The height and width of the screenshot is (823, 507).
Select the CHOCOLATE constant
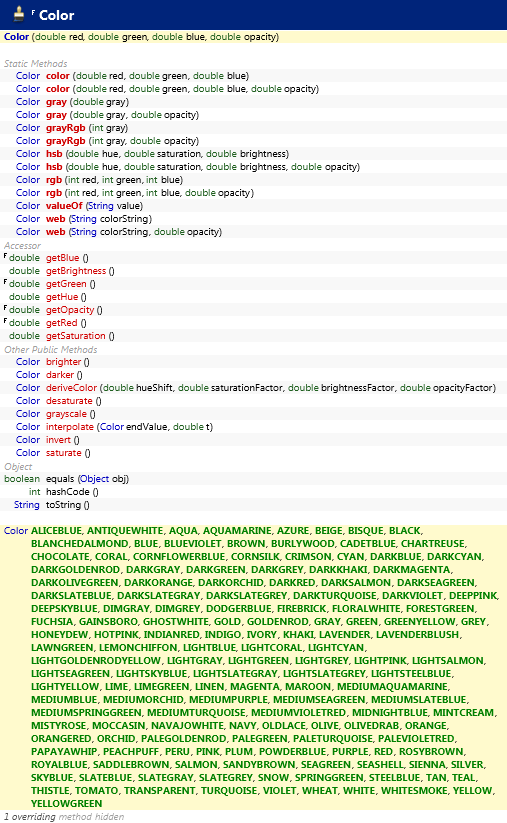point(60,557)
